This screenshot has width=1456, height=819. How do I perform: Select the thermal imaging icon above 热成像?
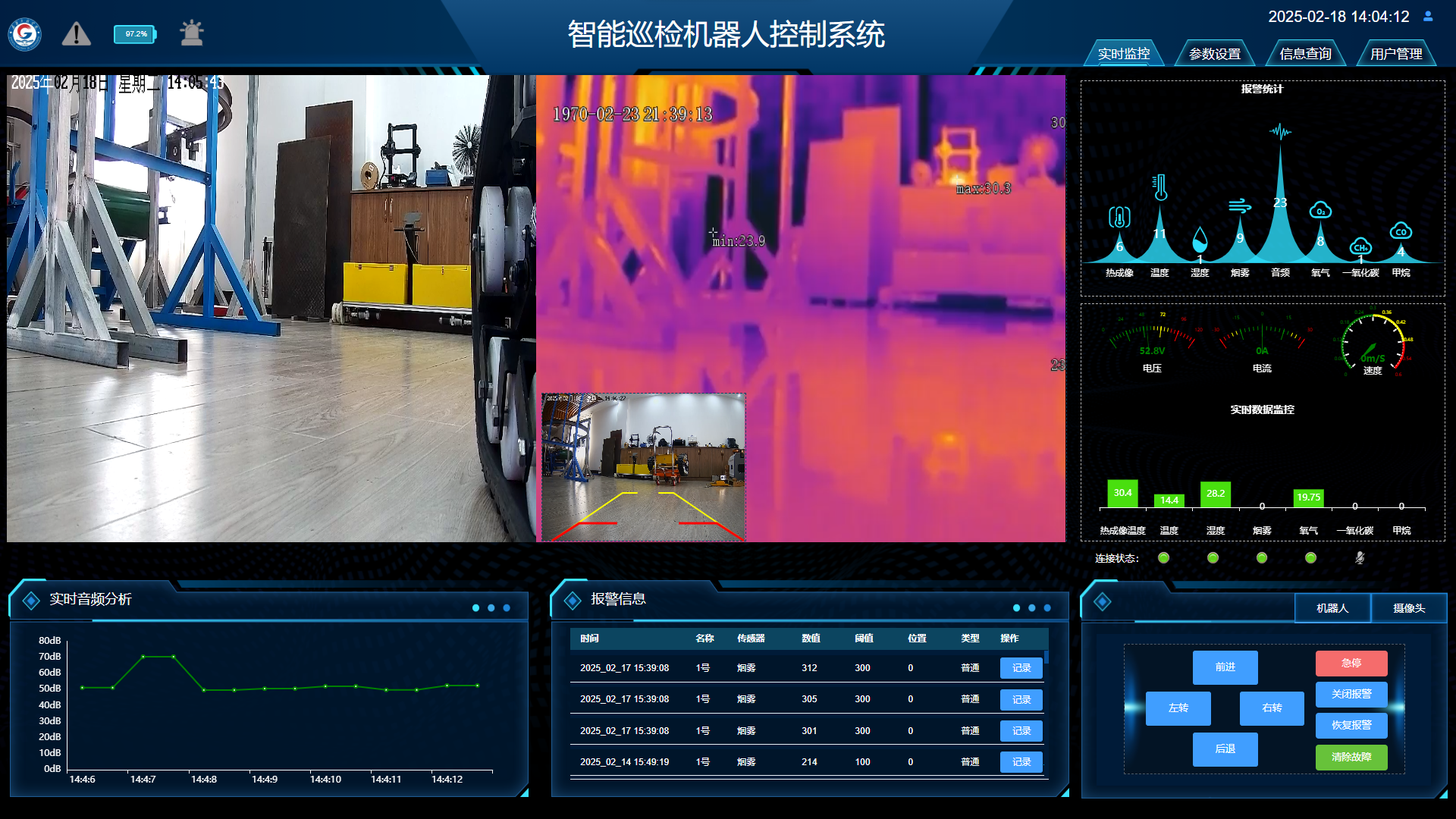1119,218
